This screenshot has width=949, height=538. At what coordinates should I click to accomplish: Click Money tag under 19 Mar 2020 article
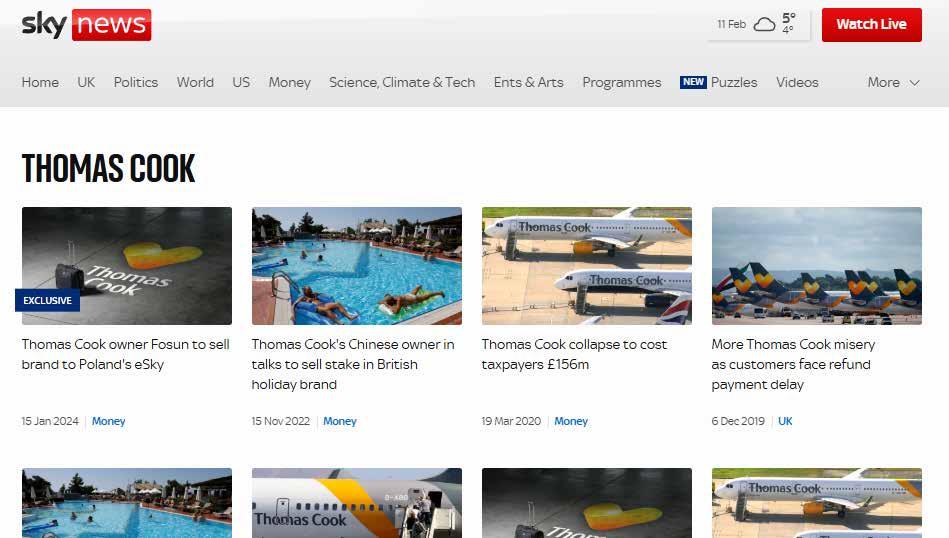(571, 421)
